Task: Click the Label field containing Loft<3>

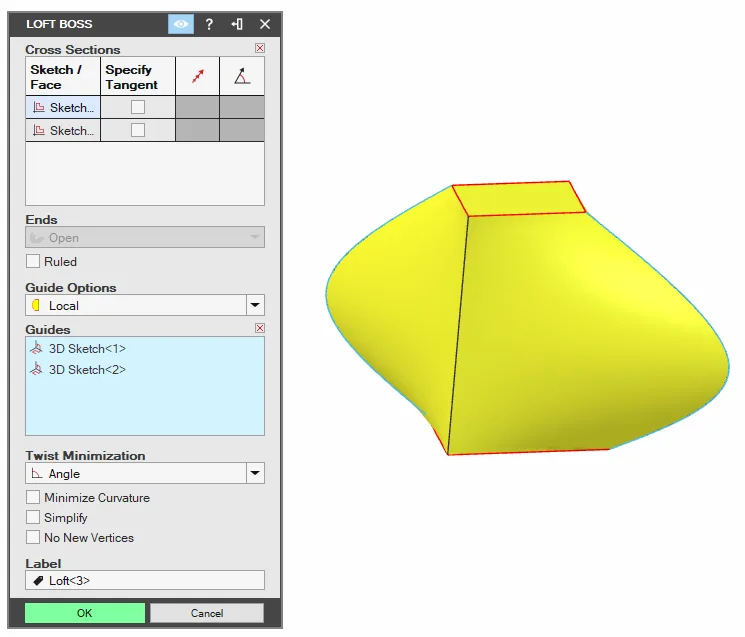Action: point(145,580)
